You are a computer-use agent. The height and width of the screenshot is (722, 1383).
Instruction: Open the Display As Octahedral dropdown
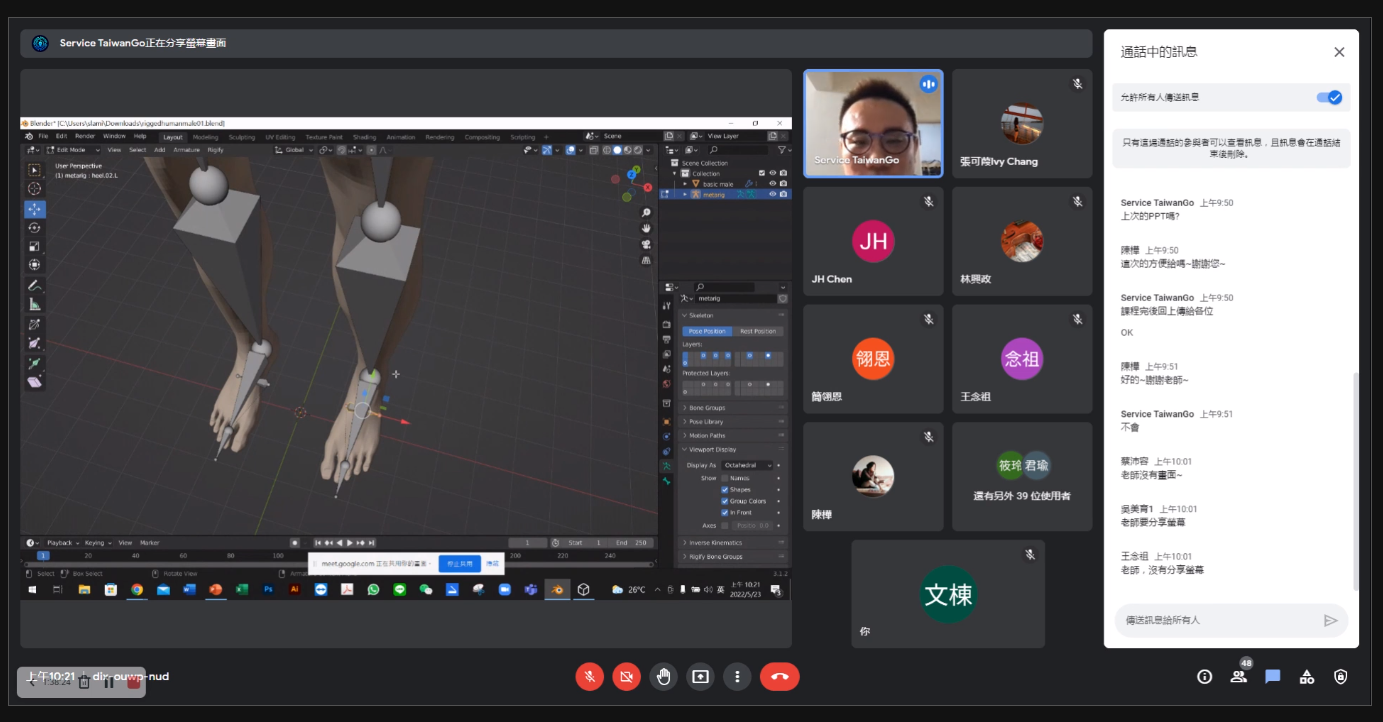click(x=747, y=465)
